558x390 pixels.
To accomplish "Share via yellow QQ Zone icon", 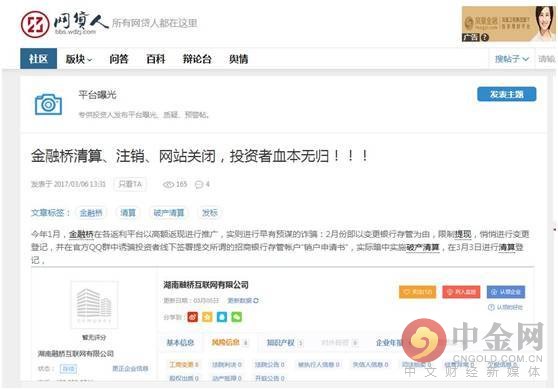I will point(207,317).
